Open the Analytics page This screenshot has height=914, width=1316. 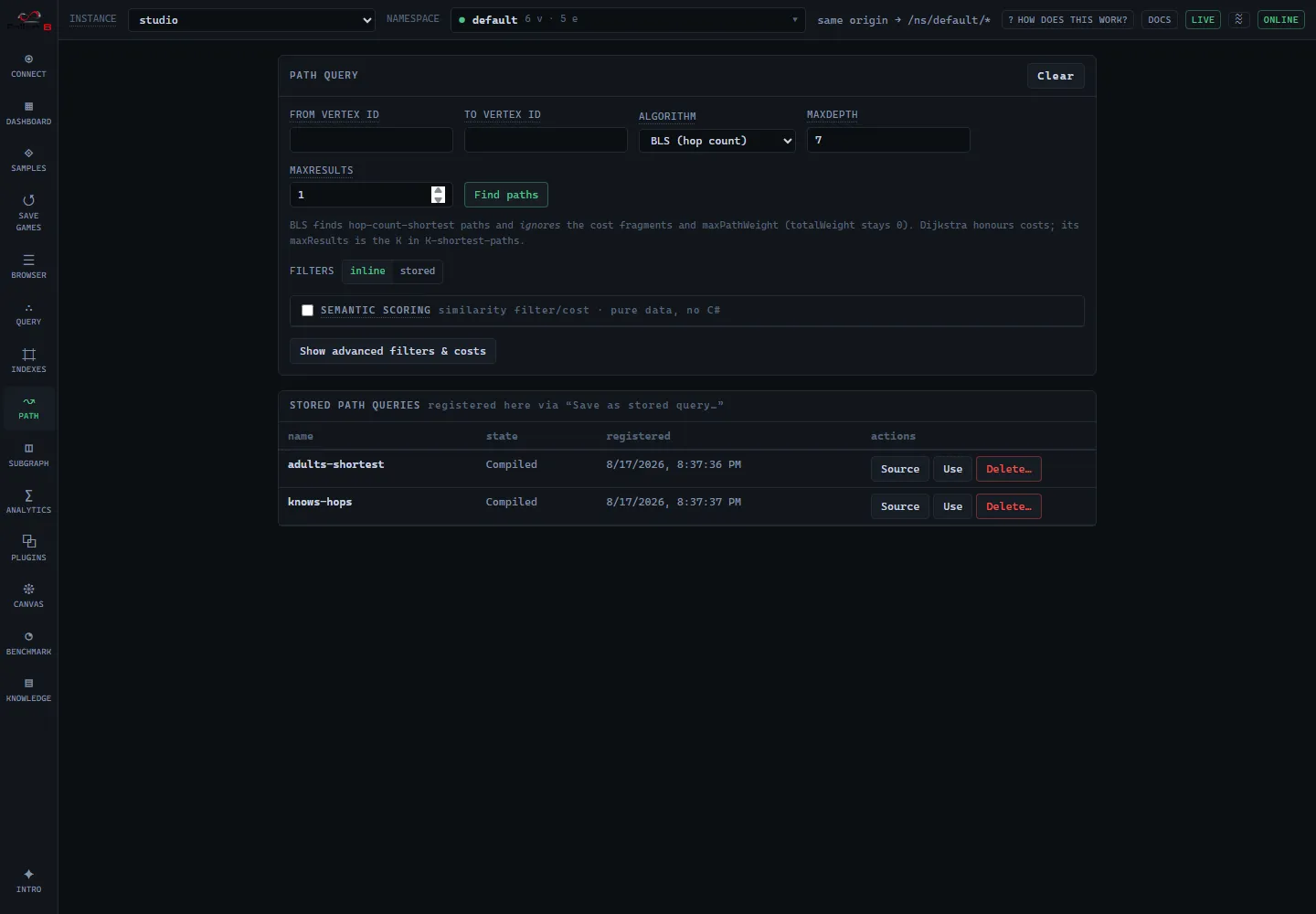(x=28, y=502)
